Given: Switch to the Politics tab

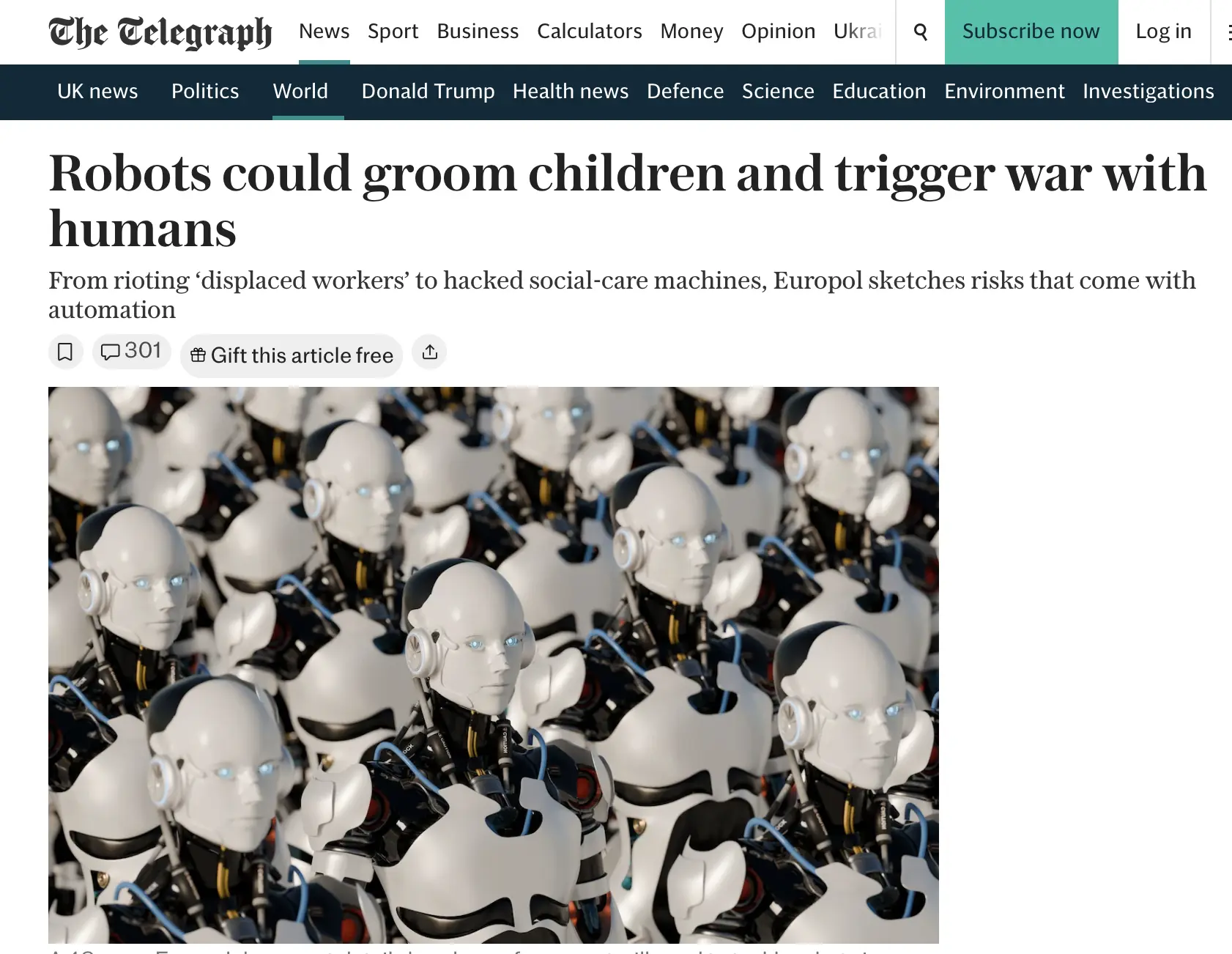Looking at the screenshot, I should (205, 92).
